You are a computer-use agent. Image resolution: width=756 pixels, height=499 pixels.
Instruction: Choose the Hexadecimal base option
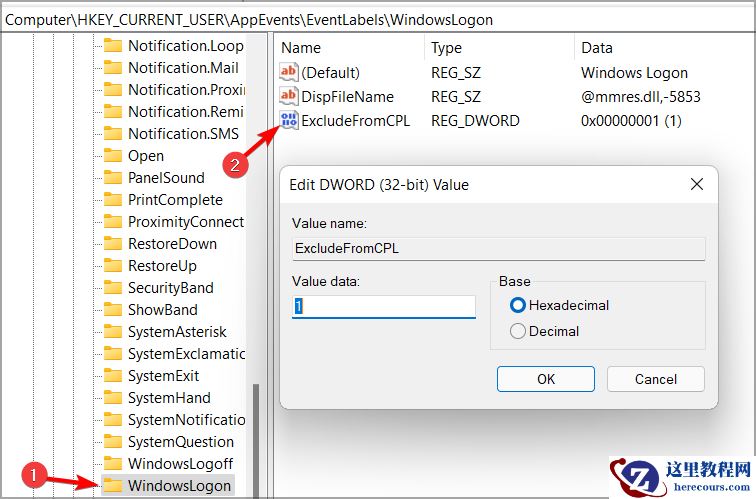(559, 305)
